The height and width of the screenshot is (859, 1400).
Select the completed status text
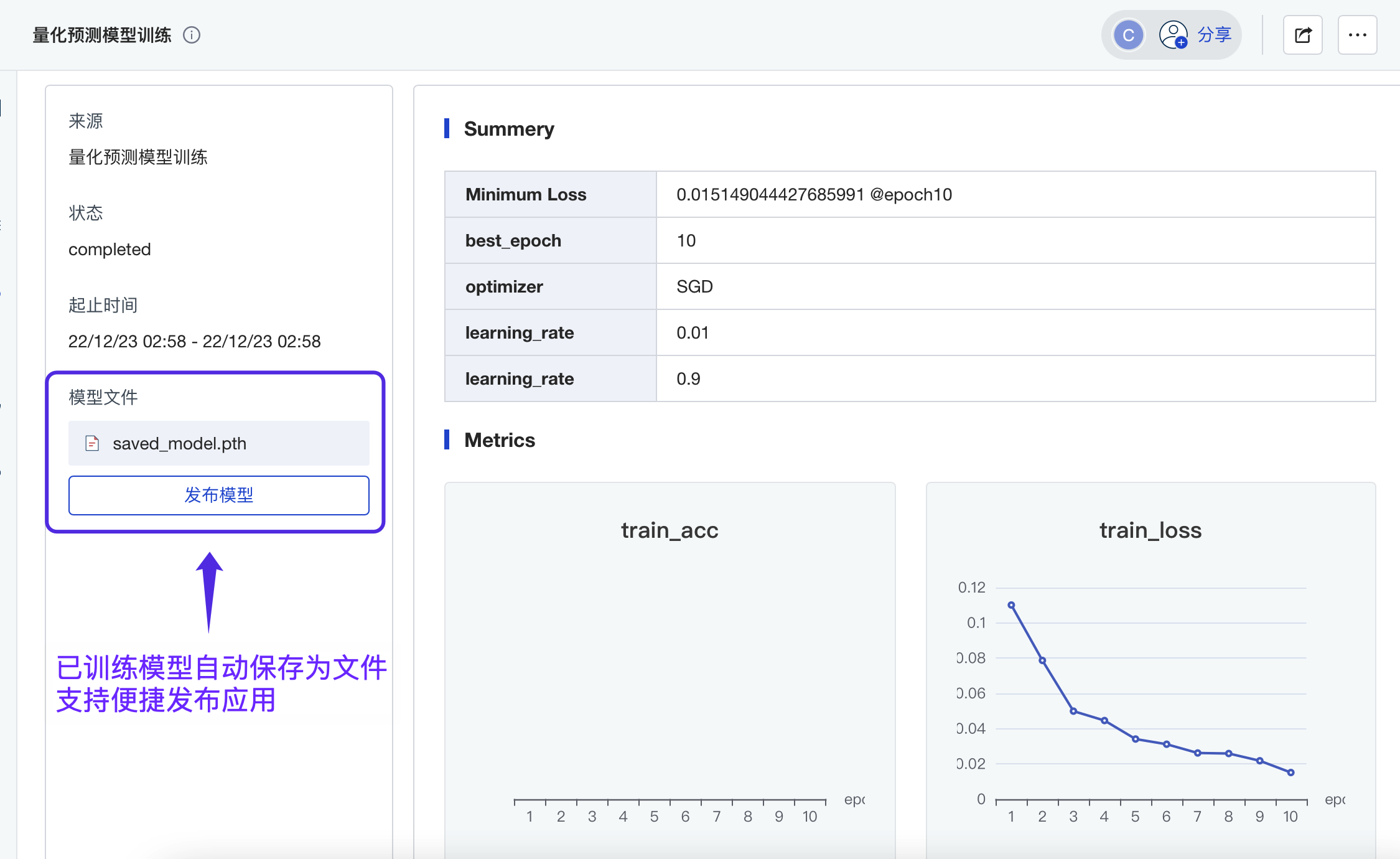(110, 249)
